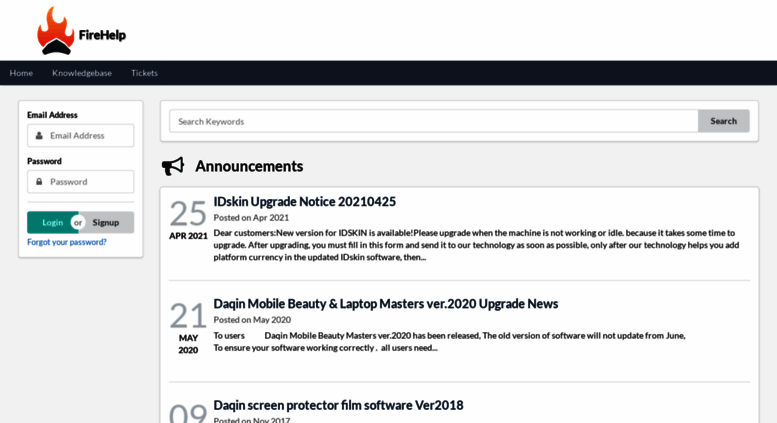This screenshot has width=777, height=423.
Task: Follow the Forgot your password link
Action: (66, 242)
